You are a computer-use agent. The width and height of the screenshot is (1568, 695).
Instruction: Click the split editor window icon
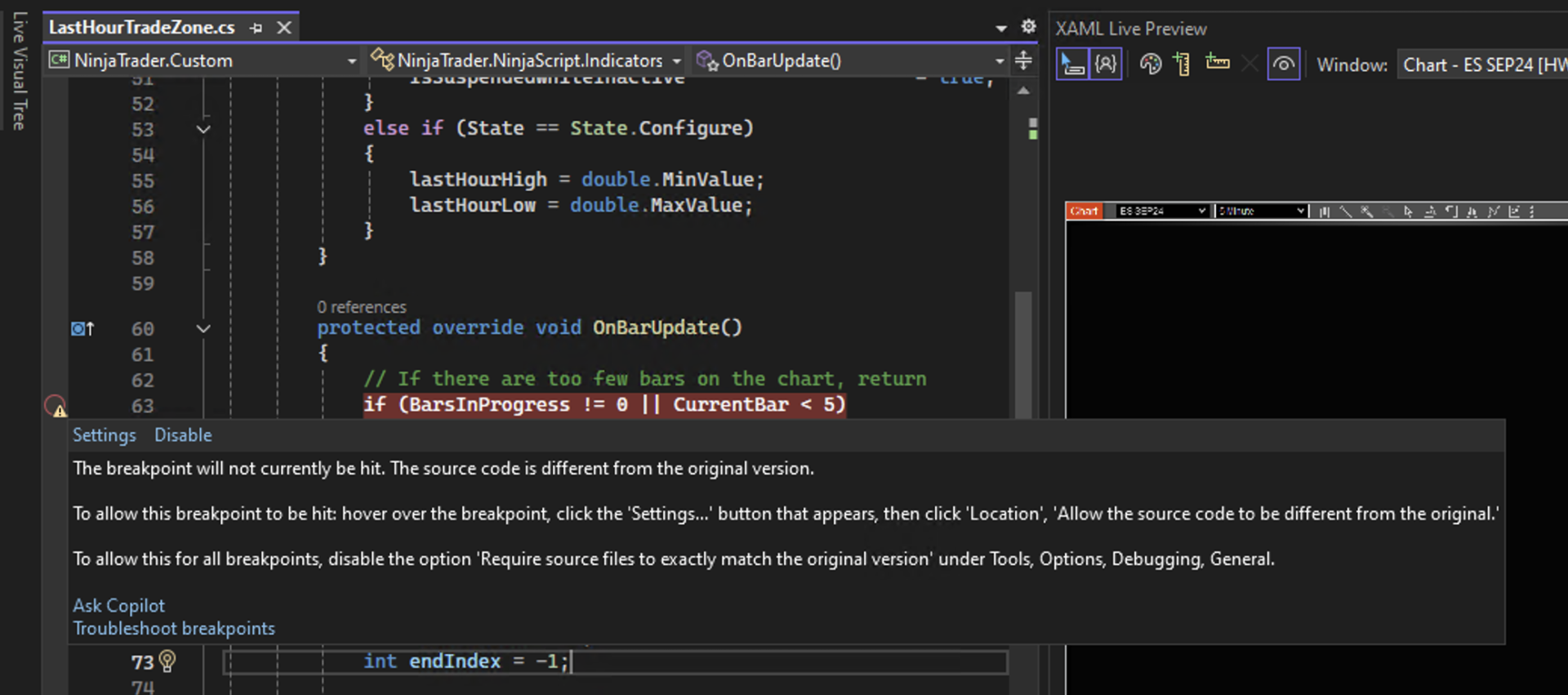pyautogui.click(x=1023, y=60)
